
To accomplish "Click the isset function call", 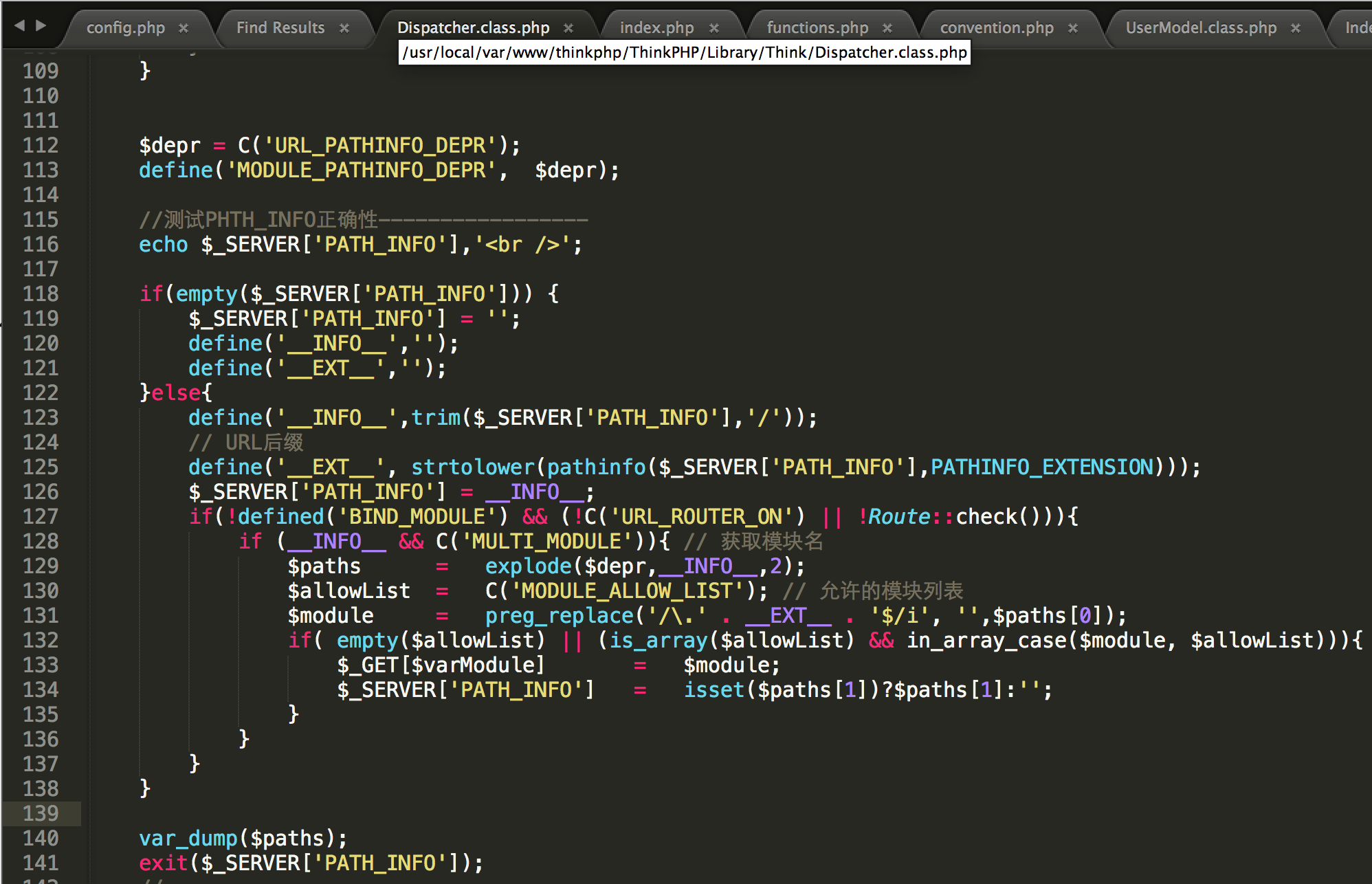I will point(714,689).
